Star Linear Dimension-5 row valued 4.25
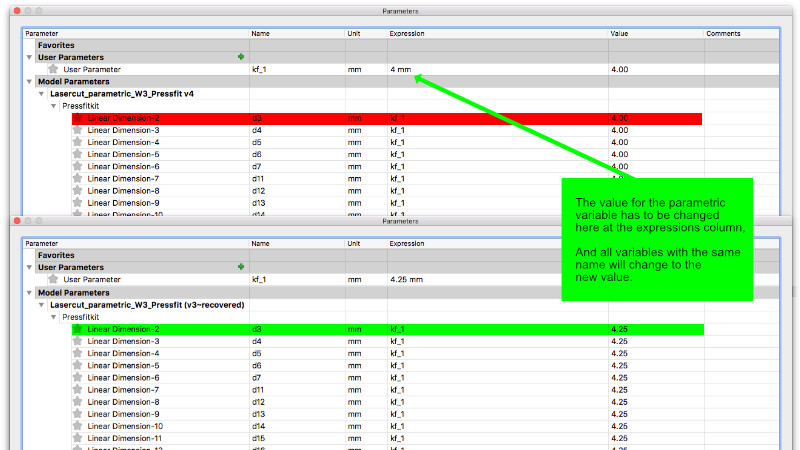The height and width of the screenshot is (450, 800). tap(78, 365)
